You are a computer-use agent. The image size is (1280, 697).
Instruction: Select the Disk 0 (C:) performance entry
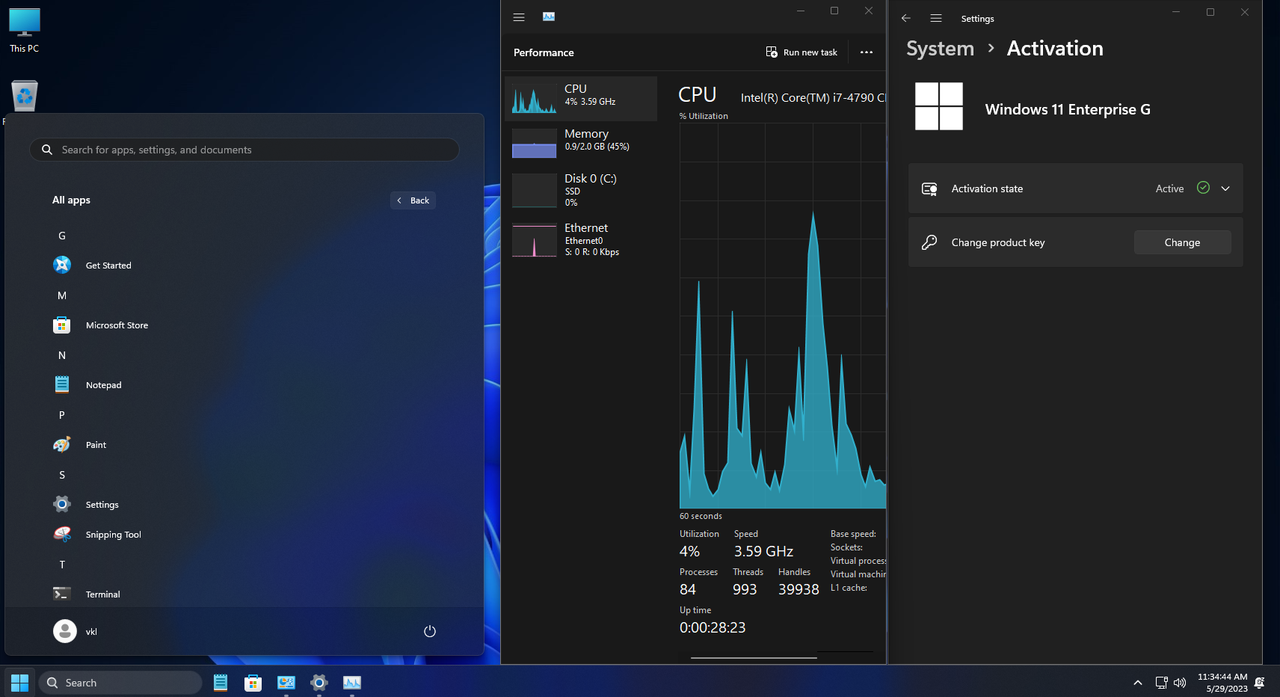[x=581, y=190]
